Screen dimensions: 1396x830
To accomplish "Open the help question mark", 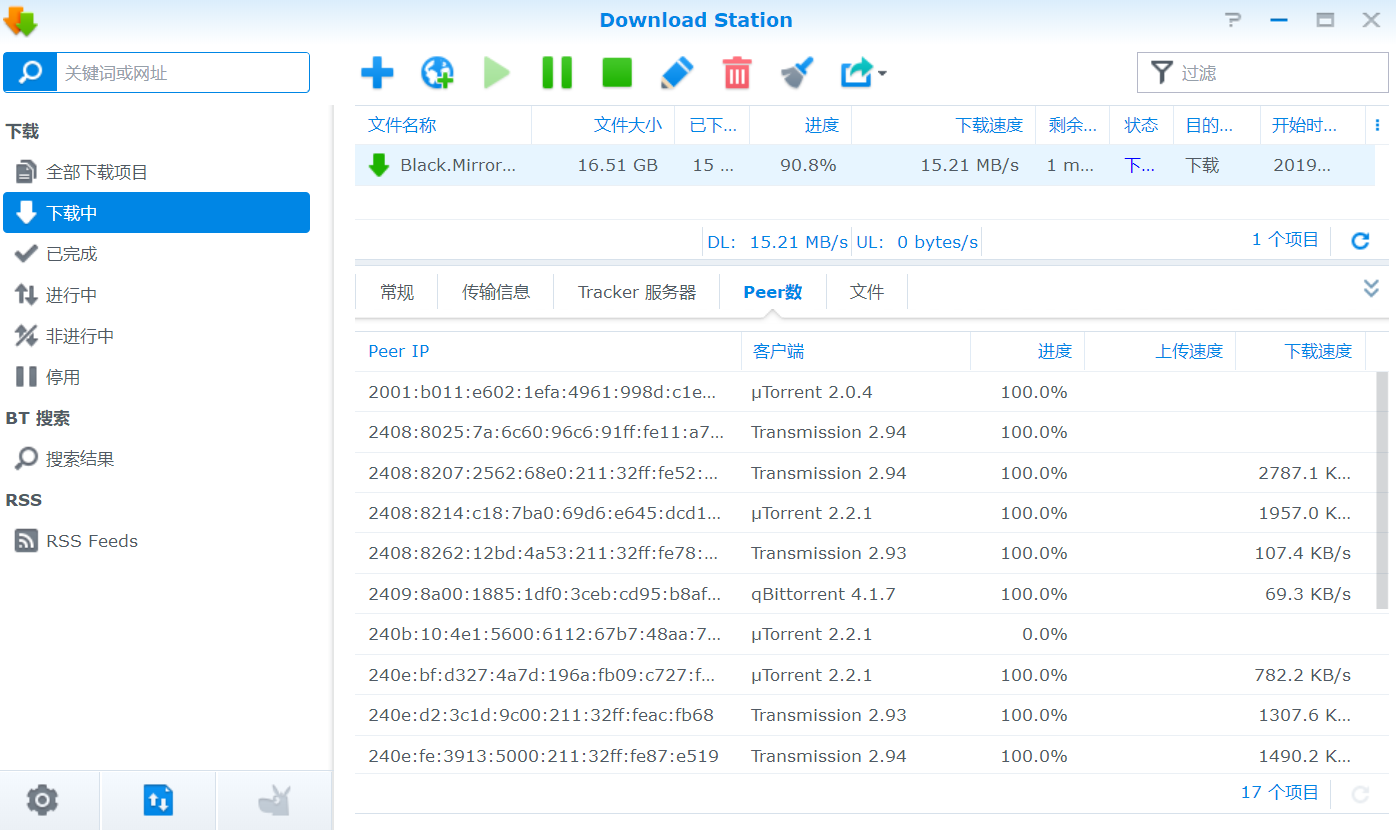I will [x=1232, y=20].
